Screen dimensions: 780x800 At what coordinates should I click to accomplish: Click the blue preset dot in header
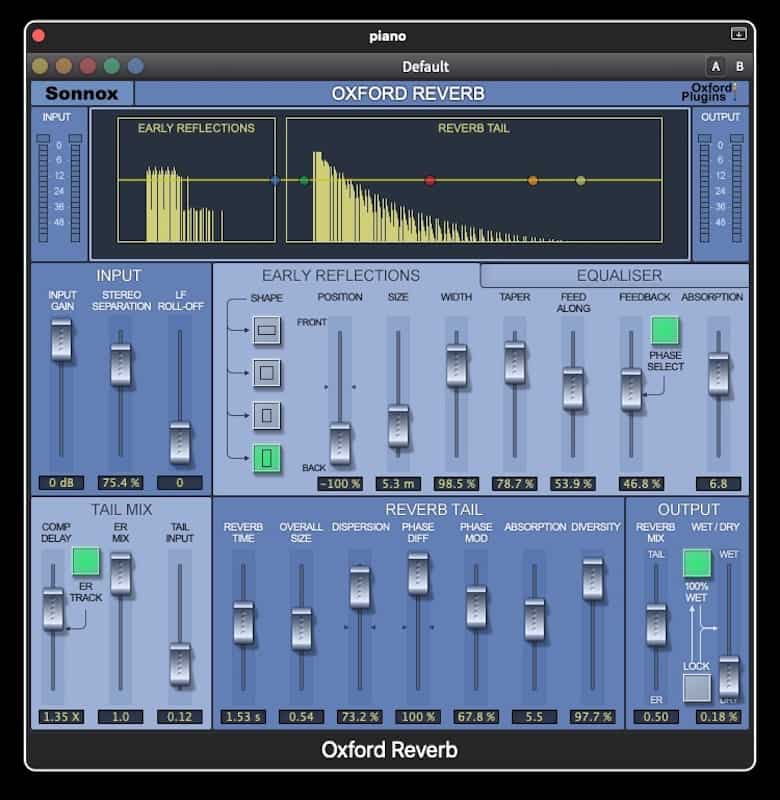136,66
